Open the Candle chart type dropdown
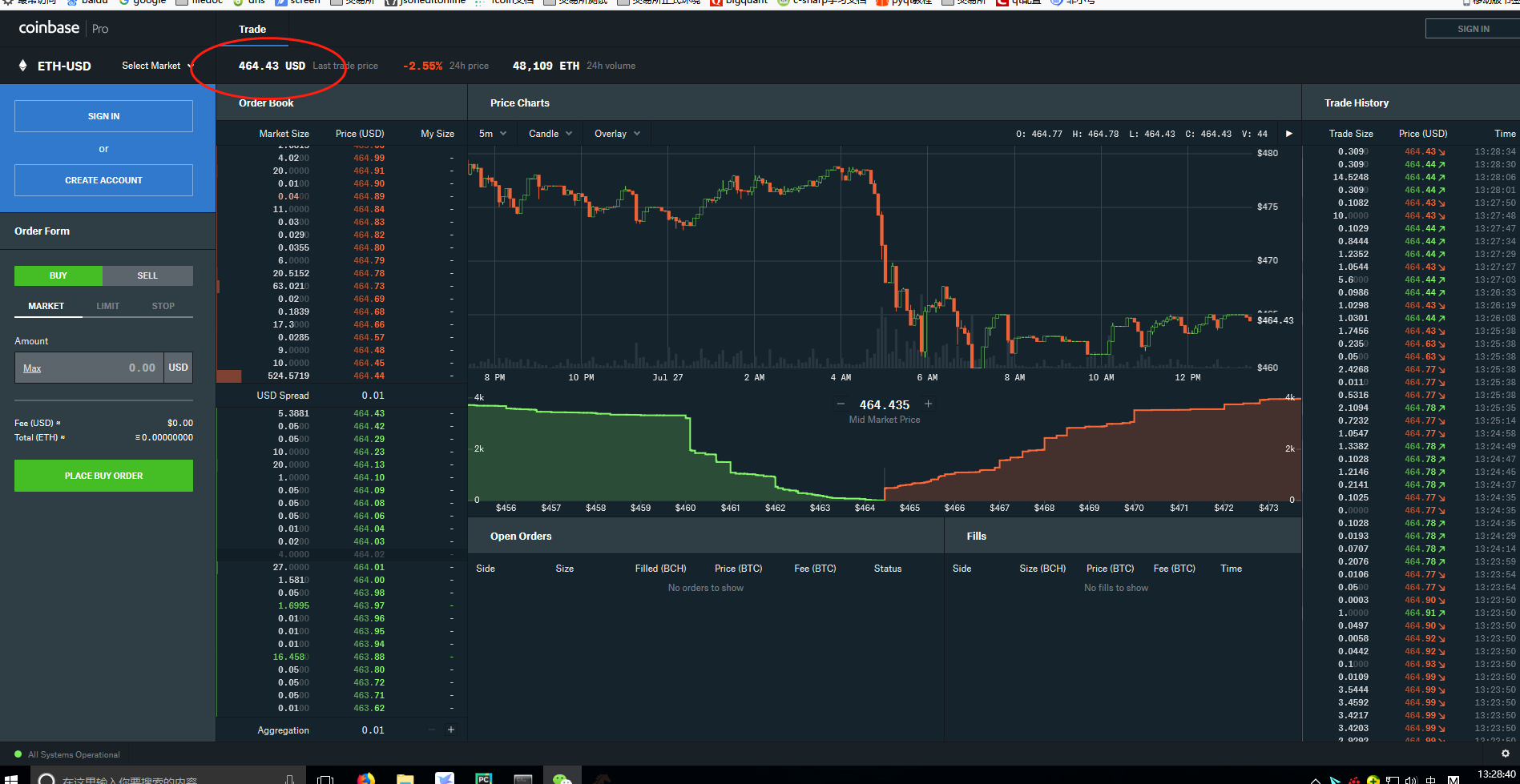This screenshot has width=1520, height=784. pyautogui.click(x=550, y=134)
